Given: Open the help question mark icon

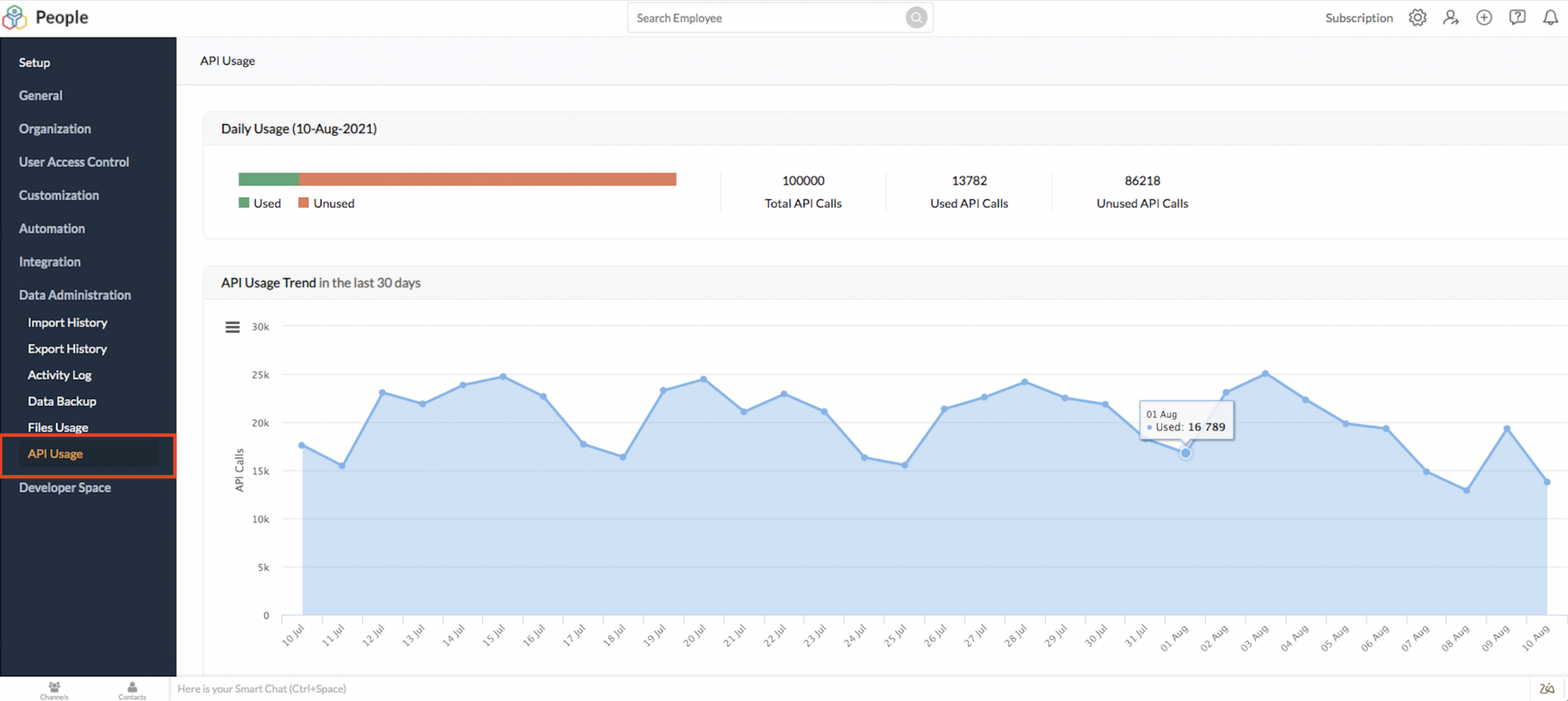Looking at the screenshot, I should (1517, 17).
